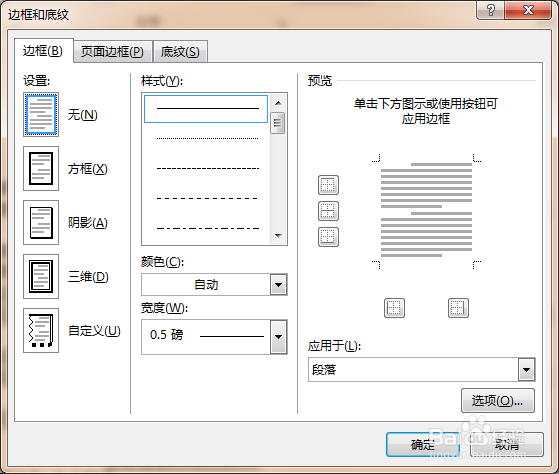Click the 三维(D) label text
The height and width of the screenshot is (474, 559).
pos(88,277)
